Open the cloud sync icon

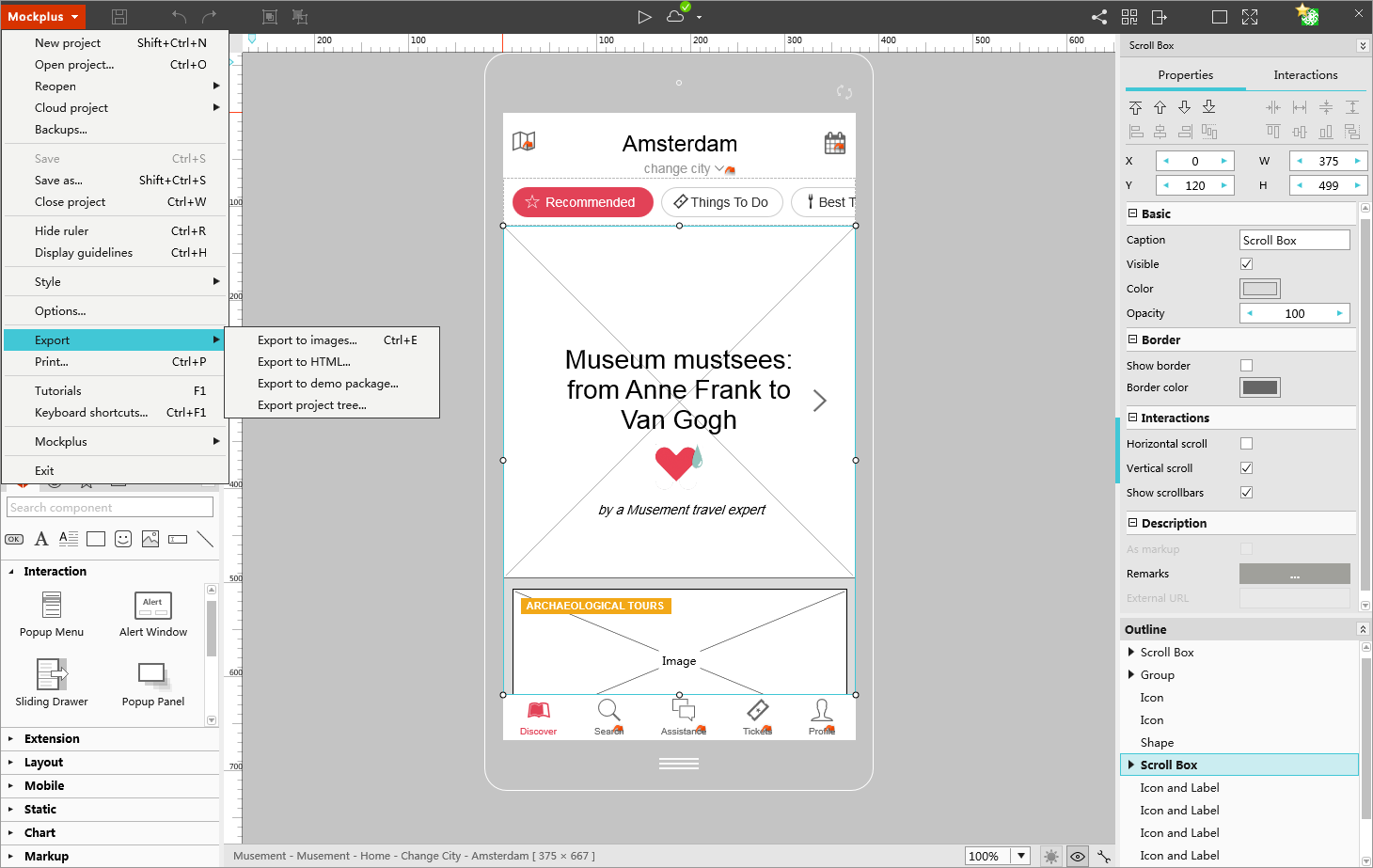tap(675, 17)
